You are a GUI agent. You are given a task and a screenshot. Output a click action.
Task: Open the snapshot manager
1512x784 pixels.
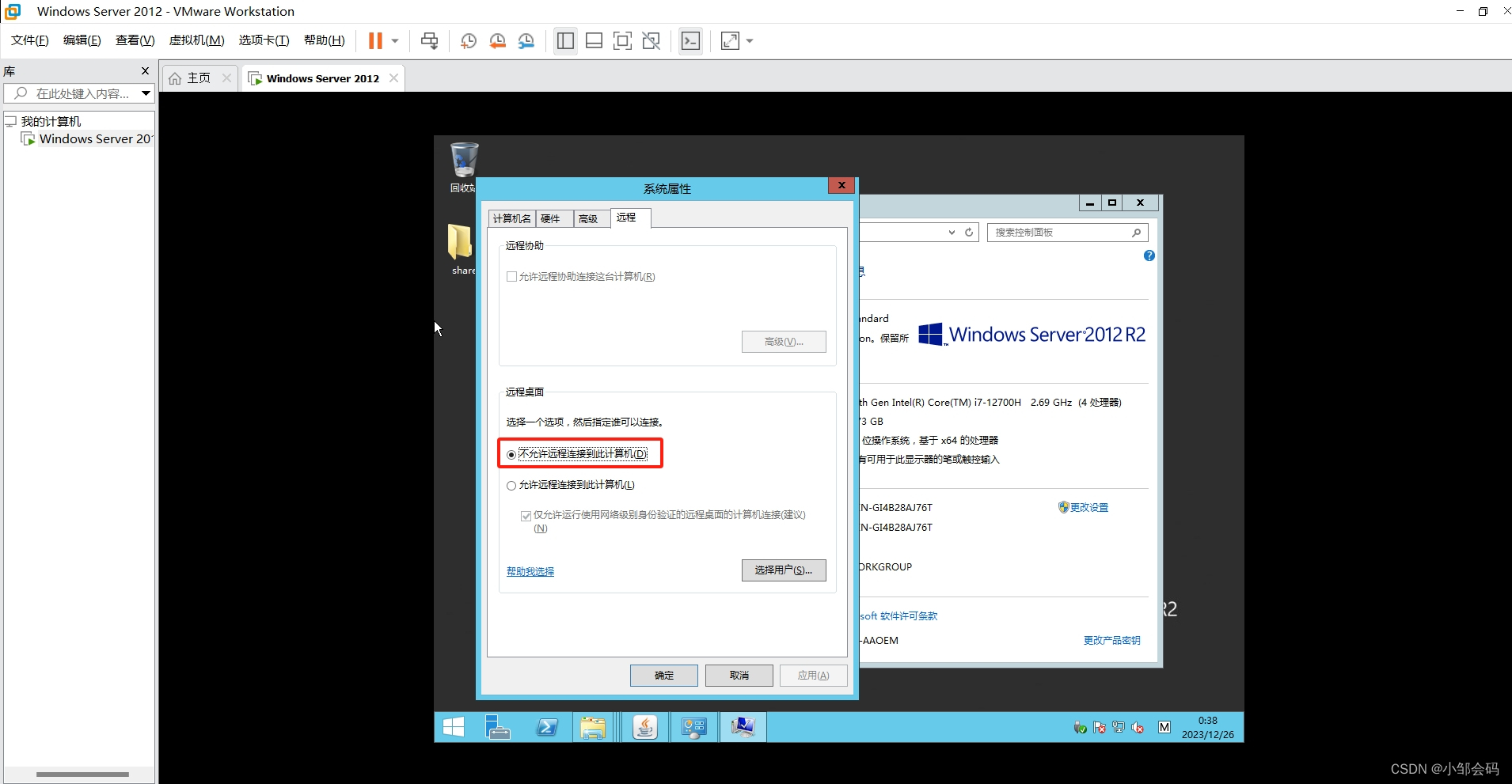coord(526,40)
